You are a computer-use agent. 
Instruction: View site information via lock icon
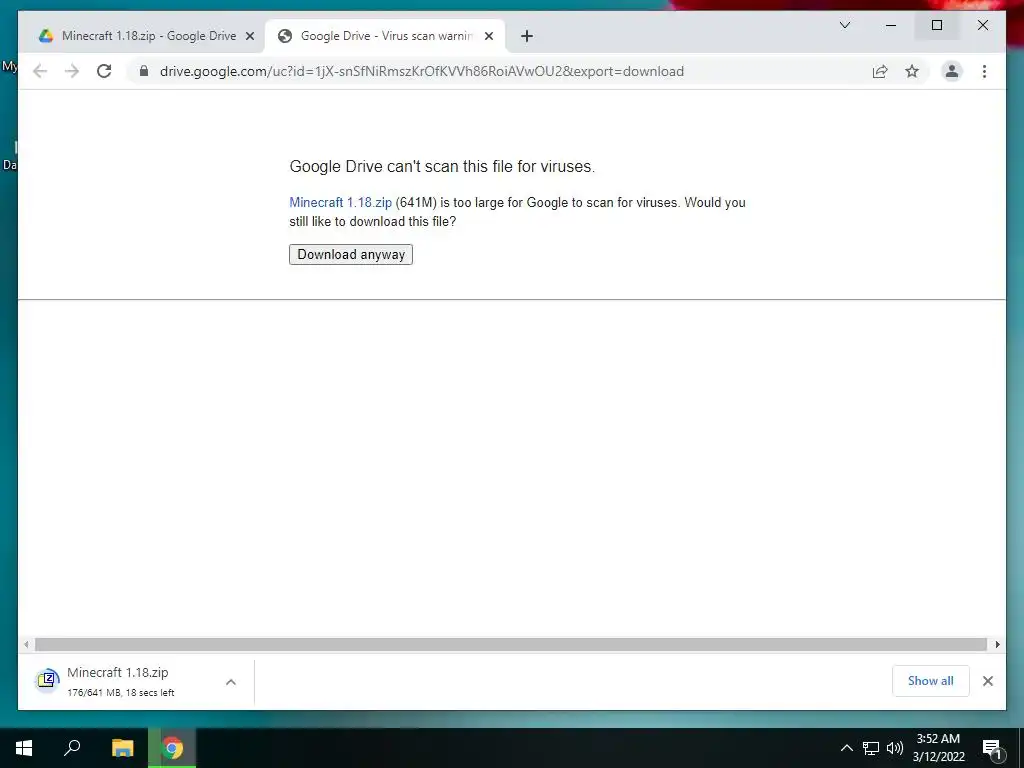click(x=144, y=71)
